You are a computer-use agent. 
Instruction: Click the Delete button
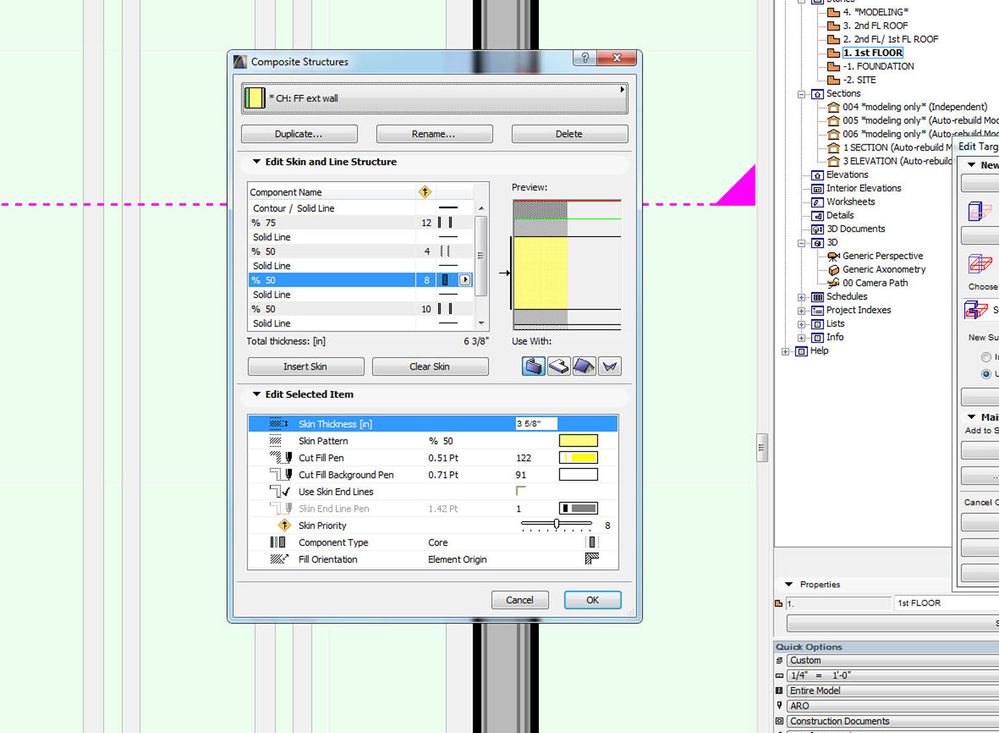569,134
